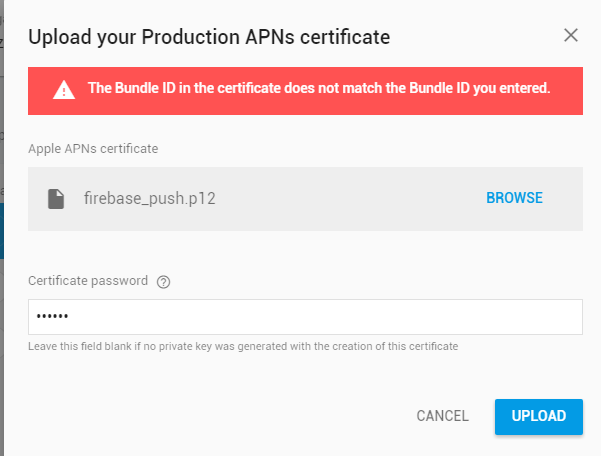Click the 'Certificate password' label text

88,281
